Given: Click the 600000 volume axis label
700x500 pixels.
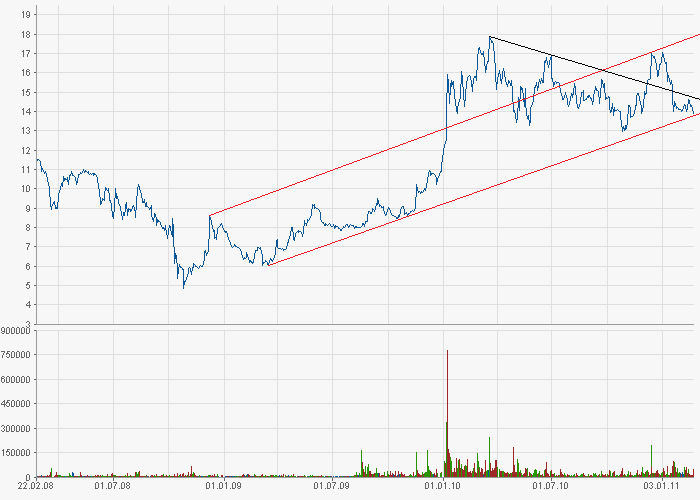Looking at the screenshot, I should [x=16, y=379].
